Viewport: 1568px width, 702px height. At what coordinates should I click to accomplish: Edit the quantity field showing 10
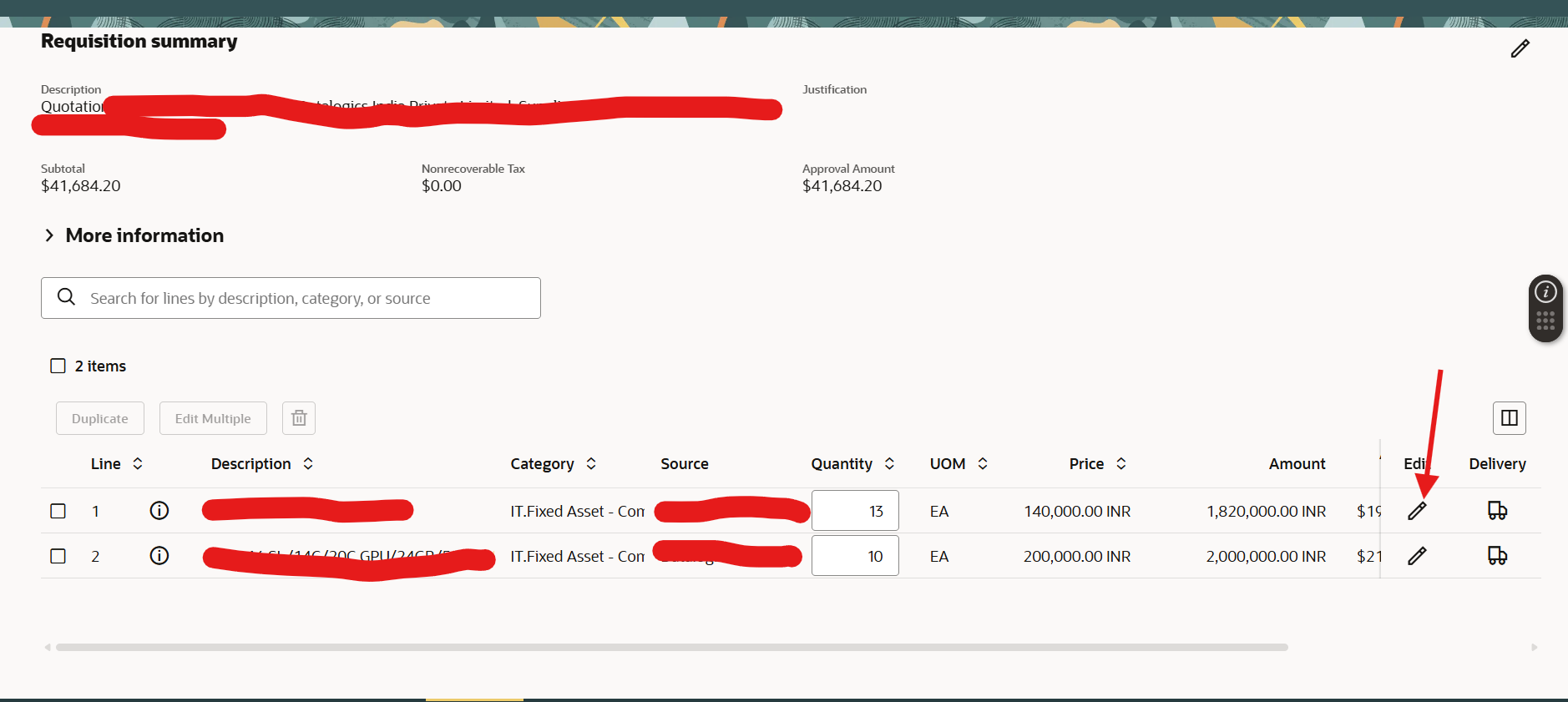pos(855,556)
